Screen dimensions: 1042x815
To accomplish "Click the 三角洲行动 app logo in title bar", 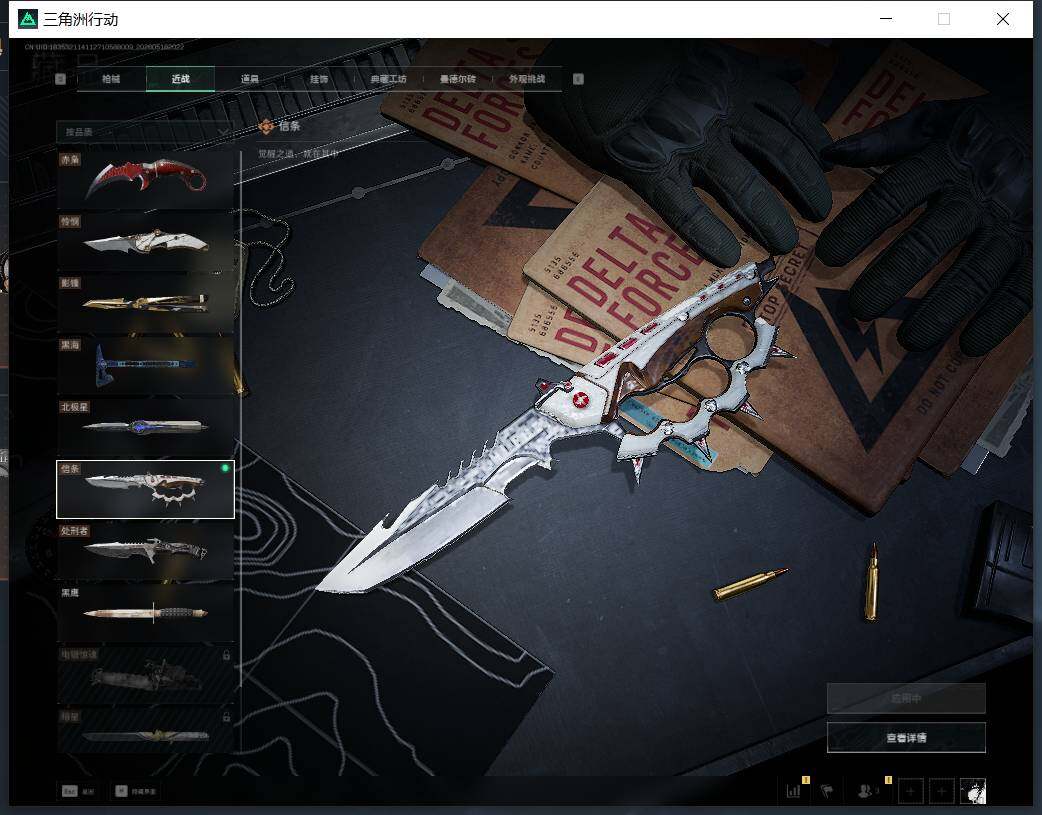I will click(28, 19).
